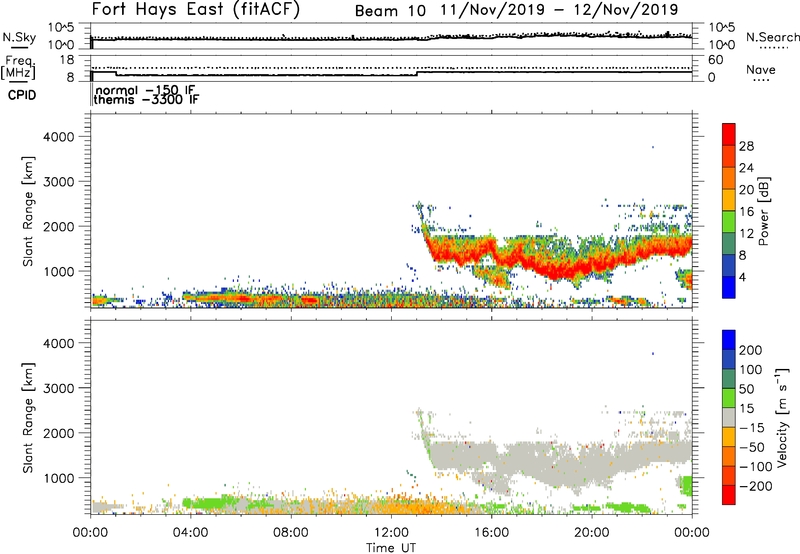Click the '16:00' time axis tick label
Viewport: 800px width, 554px height.
(491, 533)
